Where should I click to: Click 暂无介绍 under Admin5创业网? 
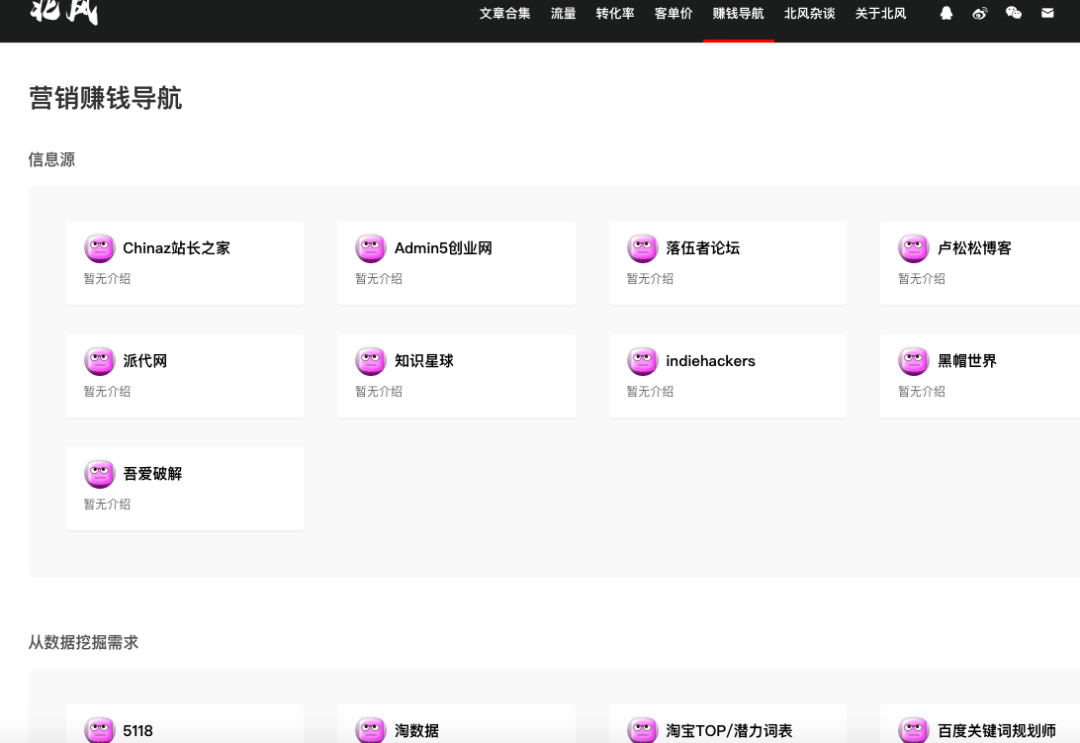click(x=378, y=279)
